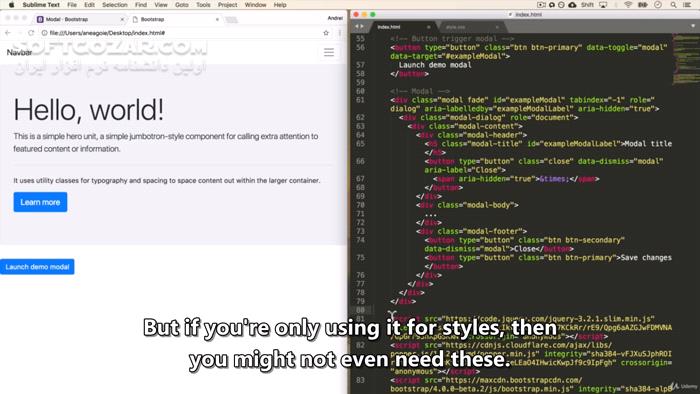700x394 pixels.
Task: Reload the page in the browser
Action: pyautogui.click(x=31, y=33)
